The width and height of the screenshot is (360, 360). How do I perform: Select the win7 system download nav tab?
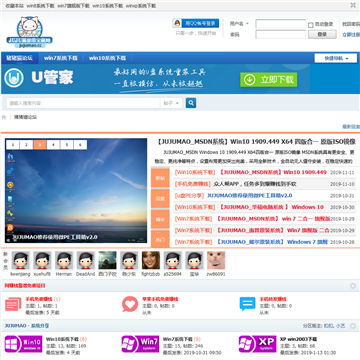(61, 58)
